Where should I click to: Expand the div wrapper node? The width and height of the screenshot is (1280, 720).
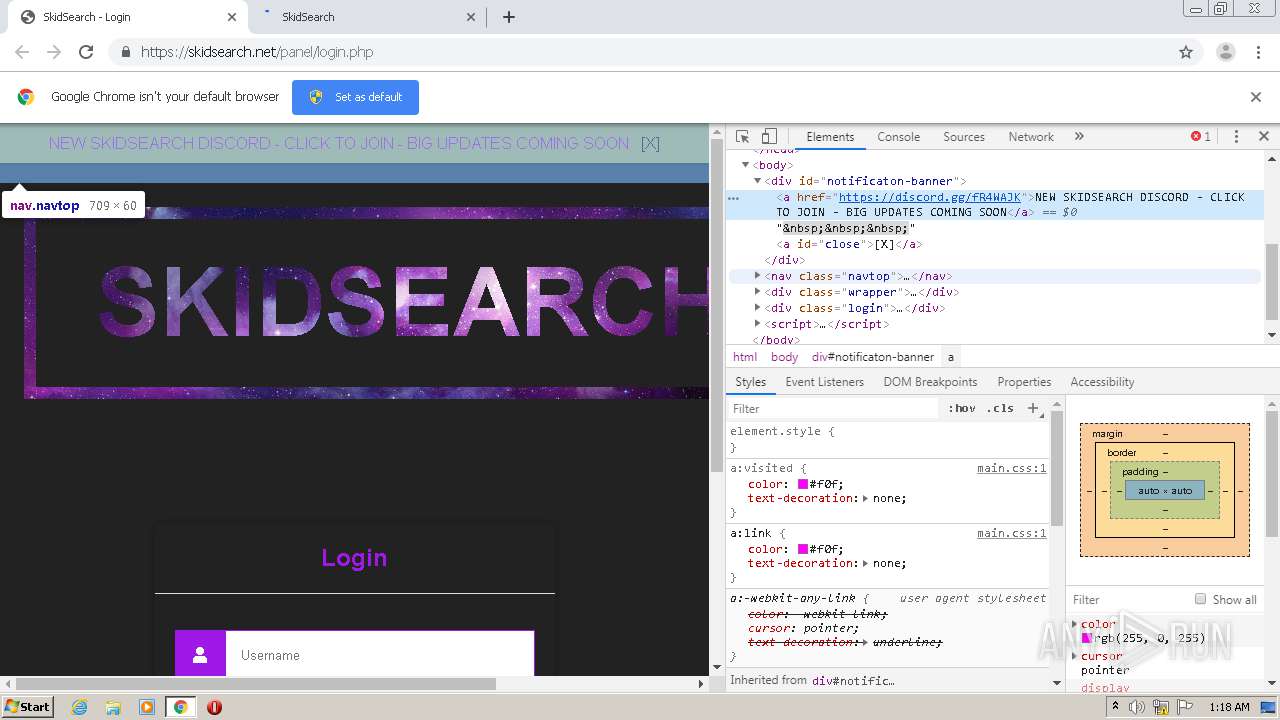(x=758, y=292)
